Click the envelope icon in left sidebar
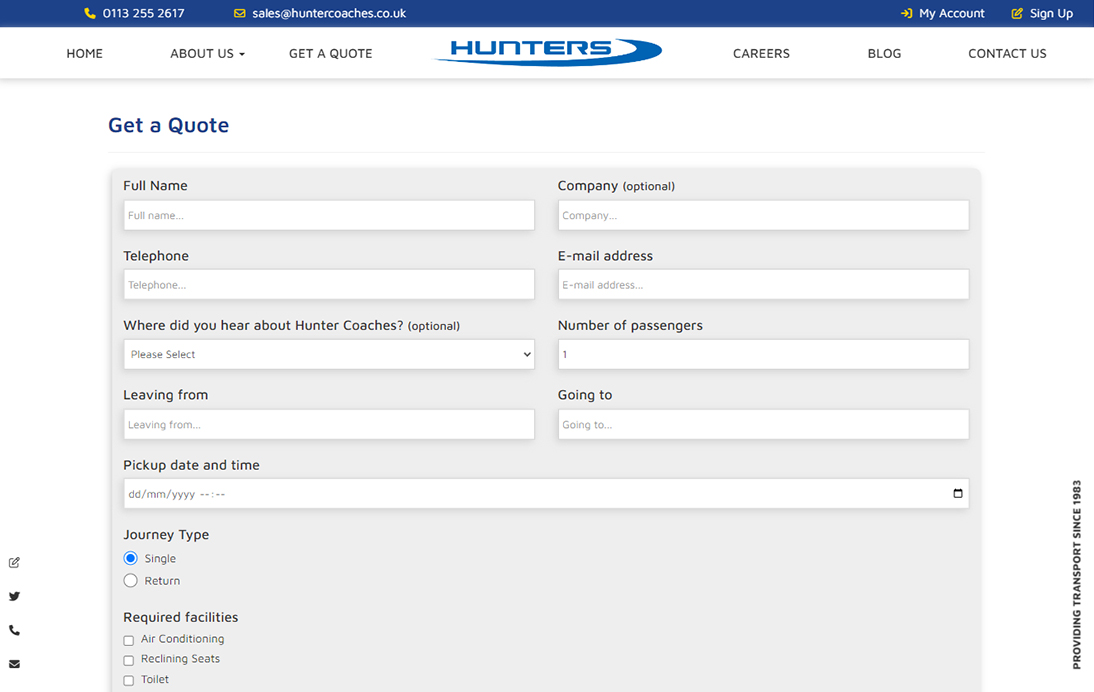This screenshot has width=1094, height=692. click(14, 664)
